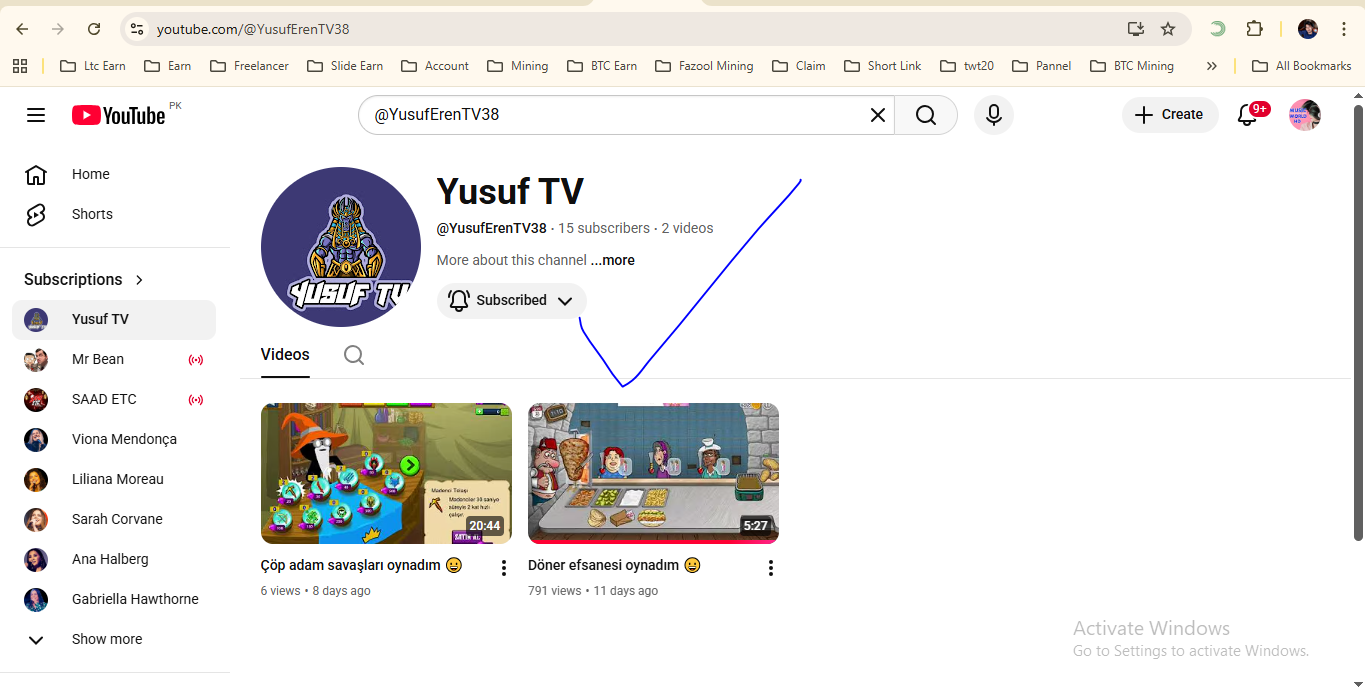
Task: Go to YouTube home via logo
Action: point(119,115)
